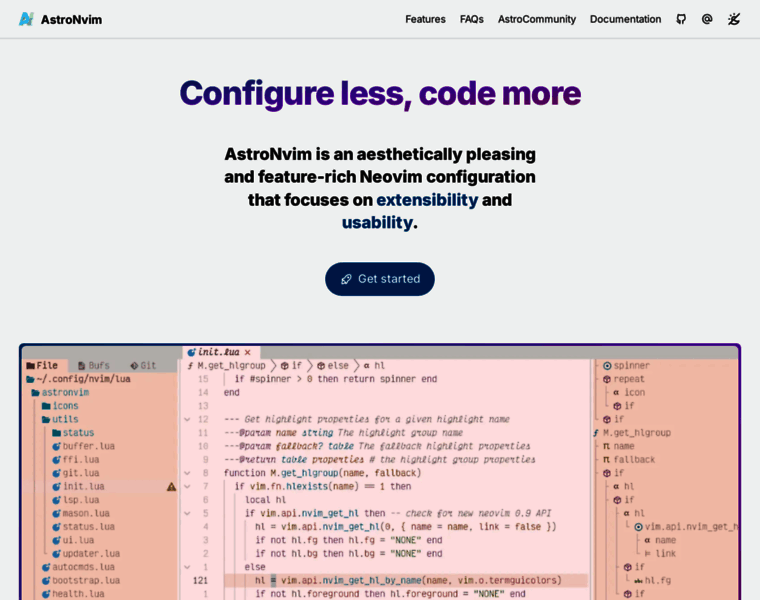The width and height of the screenshot is (760, 600).
Task: Open lsp.lua in file tree
Action: [x=76, y=500]
